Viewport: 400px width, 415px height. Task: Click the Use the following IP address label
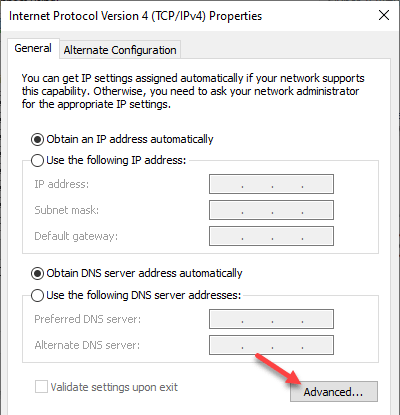116,160
